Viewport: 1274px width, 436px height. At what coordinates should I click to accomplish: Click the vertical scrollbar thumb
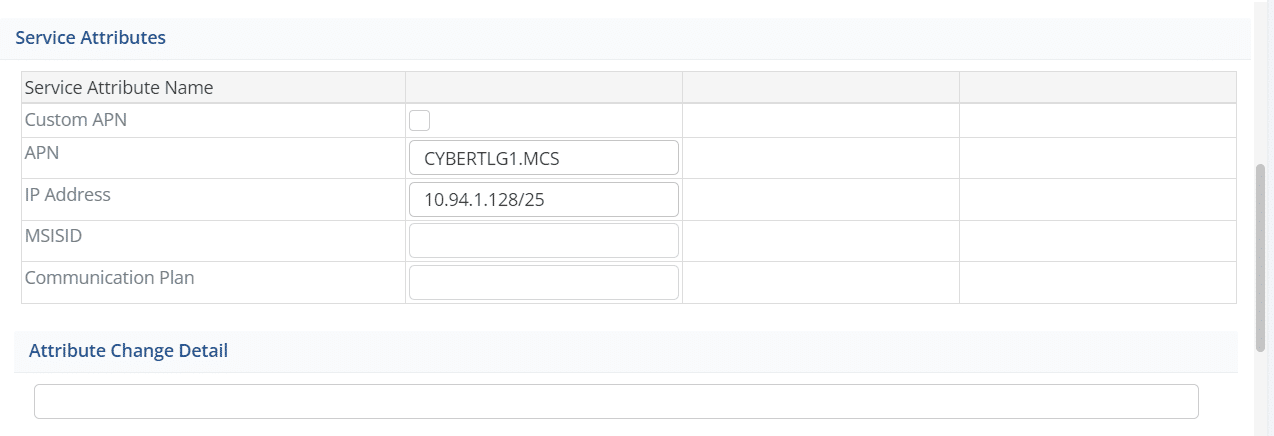[x=1260, y=257]
